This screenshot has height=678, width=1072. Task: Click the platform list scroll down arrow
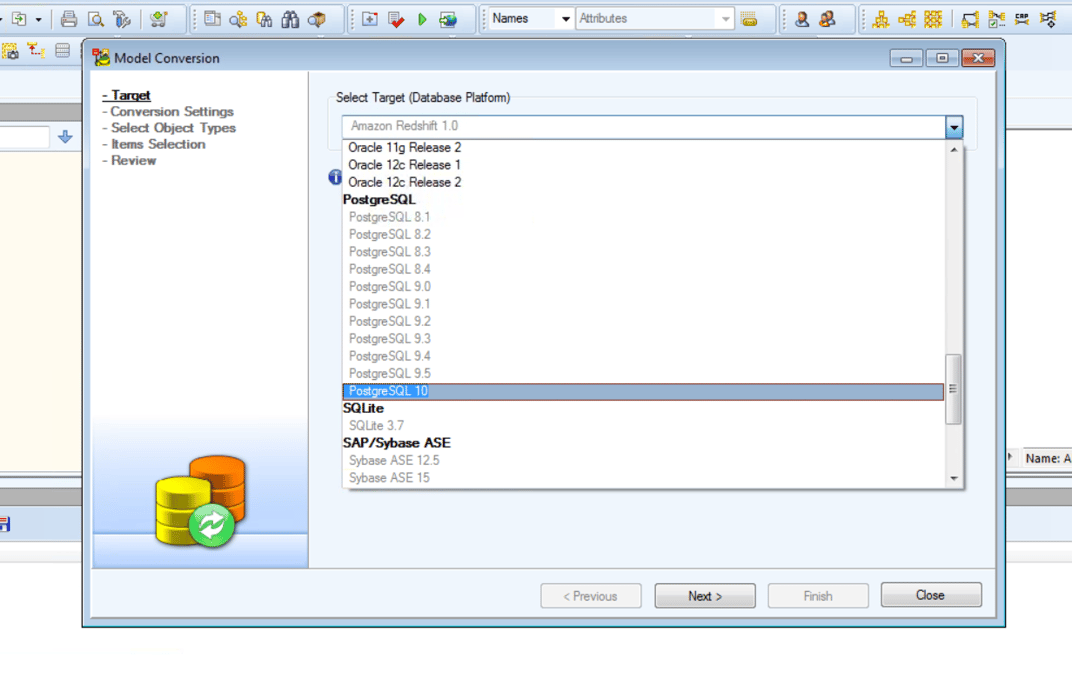[954, 478]
